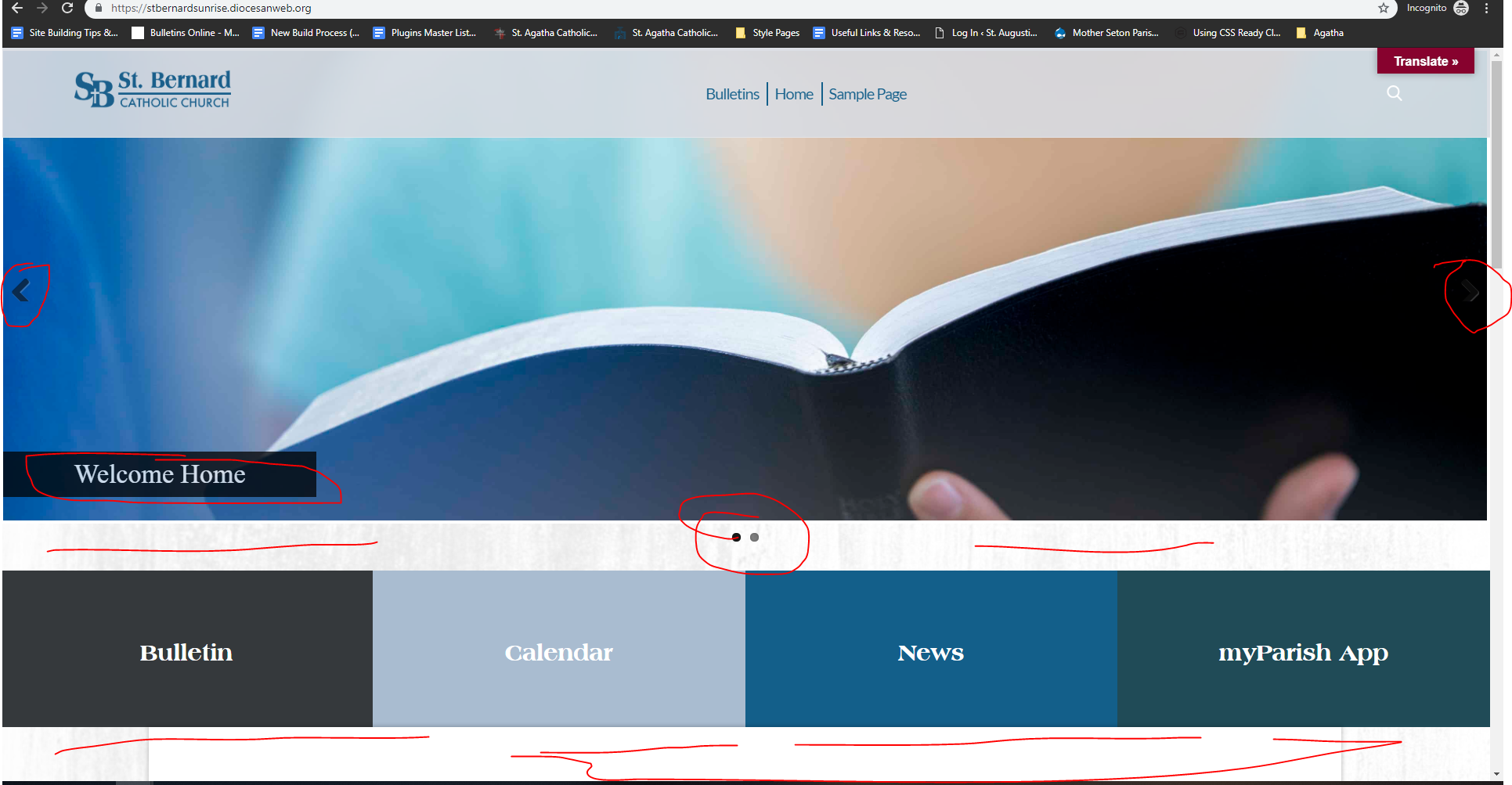The height and width of the screenshot is (785, 1512).
Task: Click the Bulletin tile
Action: tap(186, 651)
